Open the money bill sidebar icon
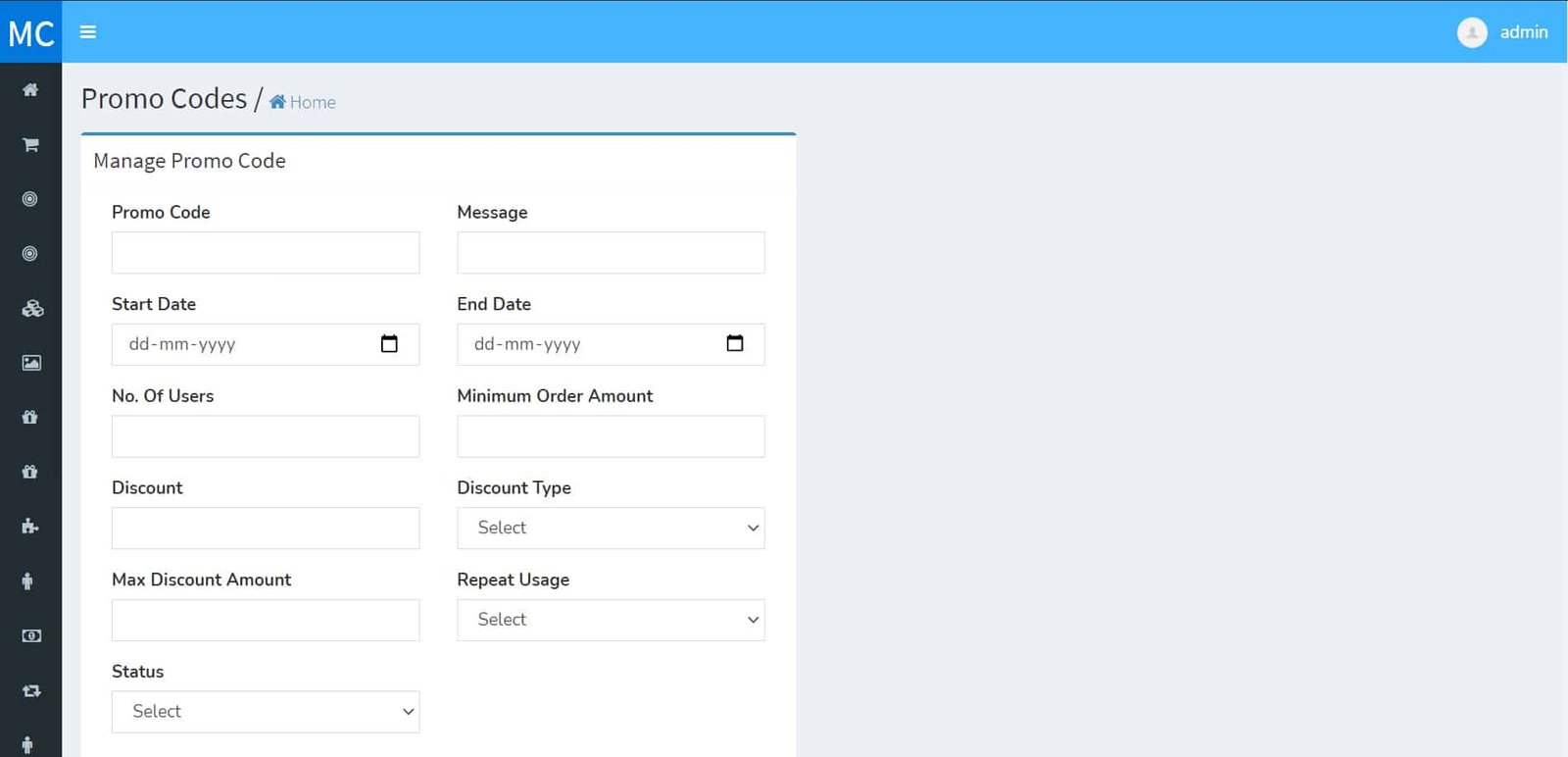1568x757 pixels. 31,636
